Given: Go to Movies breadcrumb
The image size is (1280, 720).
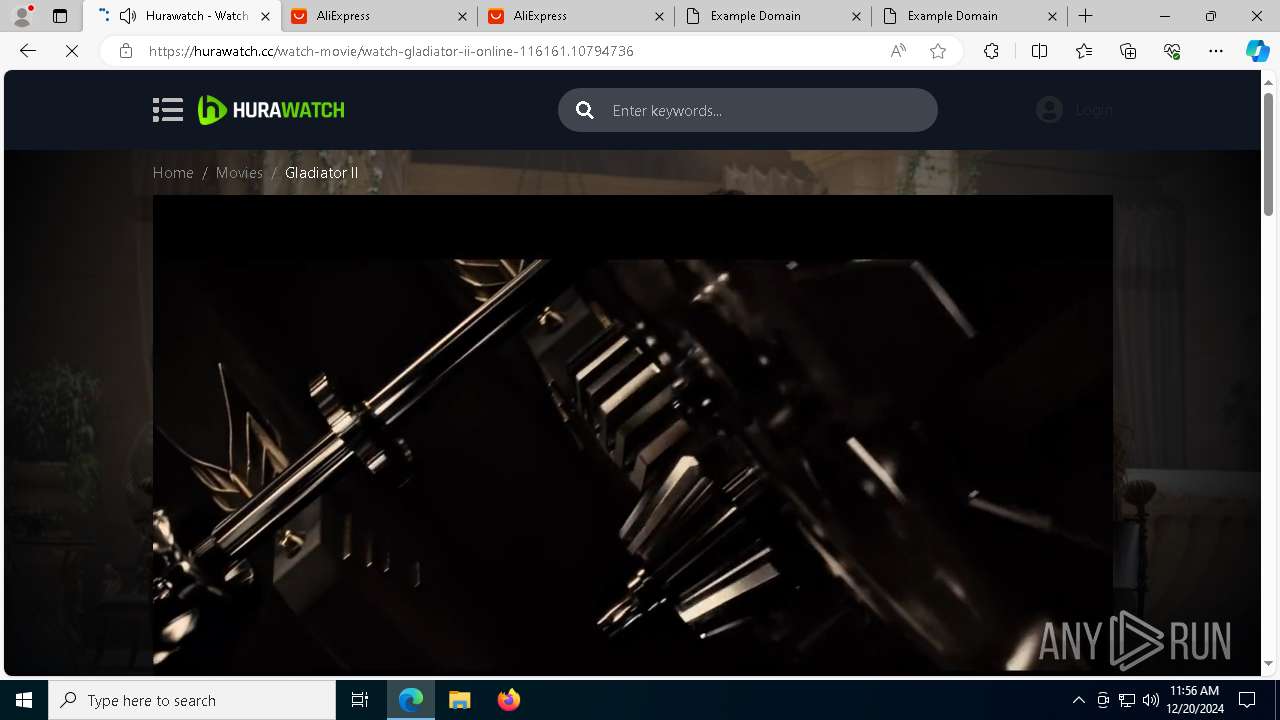Looking at the screenshot, I should point(239,173).
